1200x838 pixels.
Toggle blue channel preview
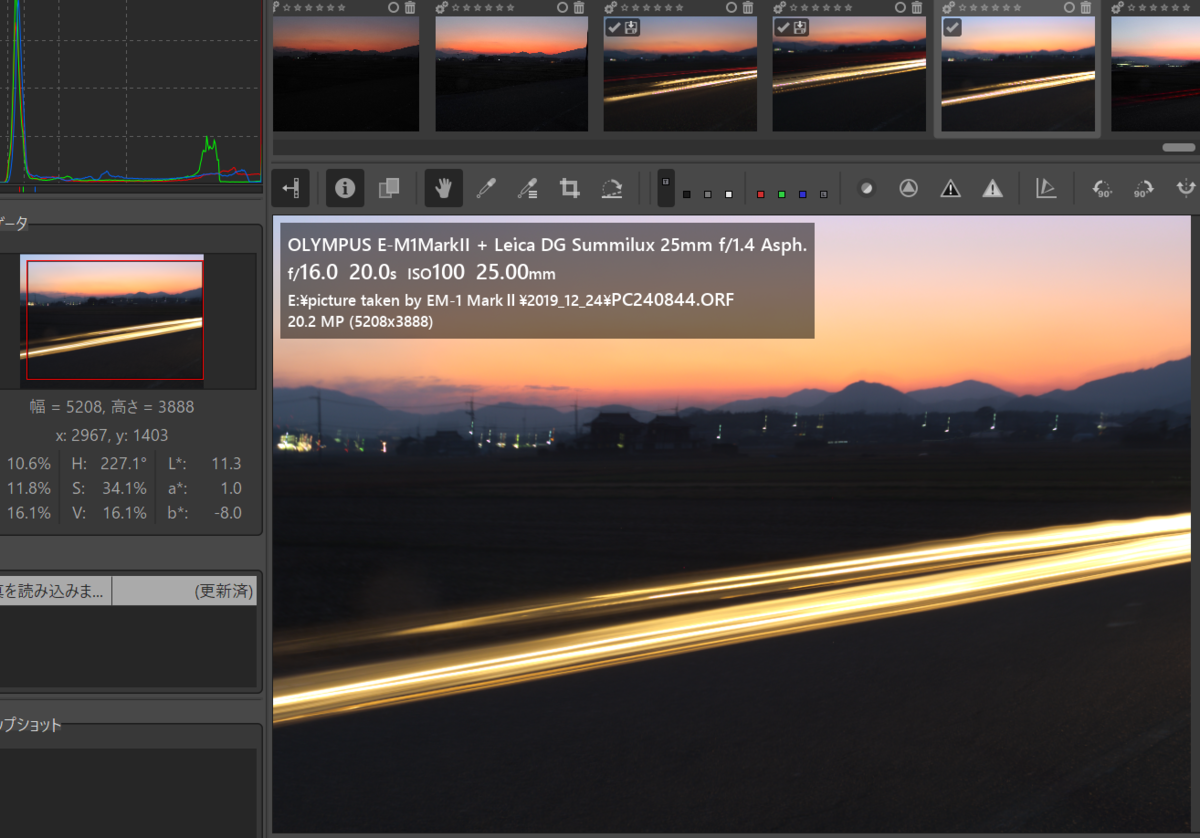[x=802, y=194]
